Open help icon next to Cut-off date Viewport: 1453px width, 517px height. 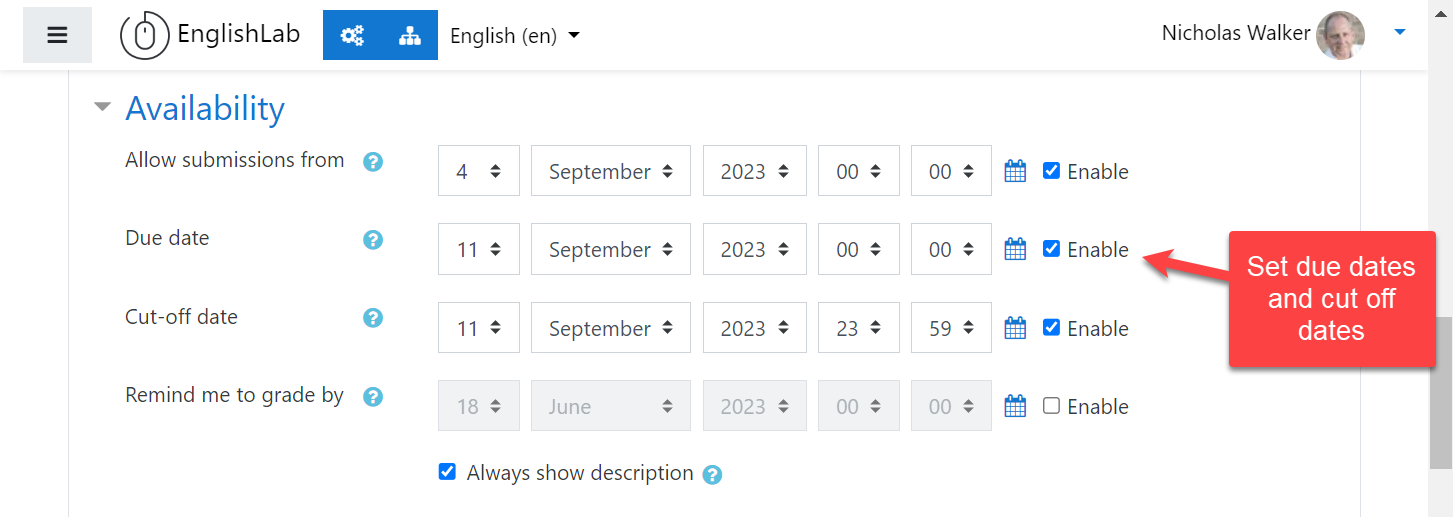pos(373,319)
